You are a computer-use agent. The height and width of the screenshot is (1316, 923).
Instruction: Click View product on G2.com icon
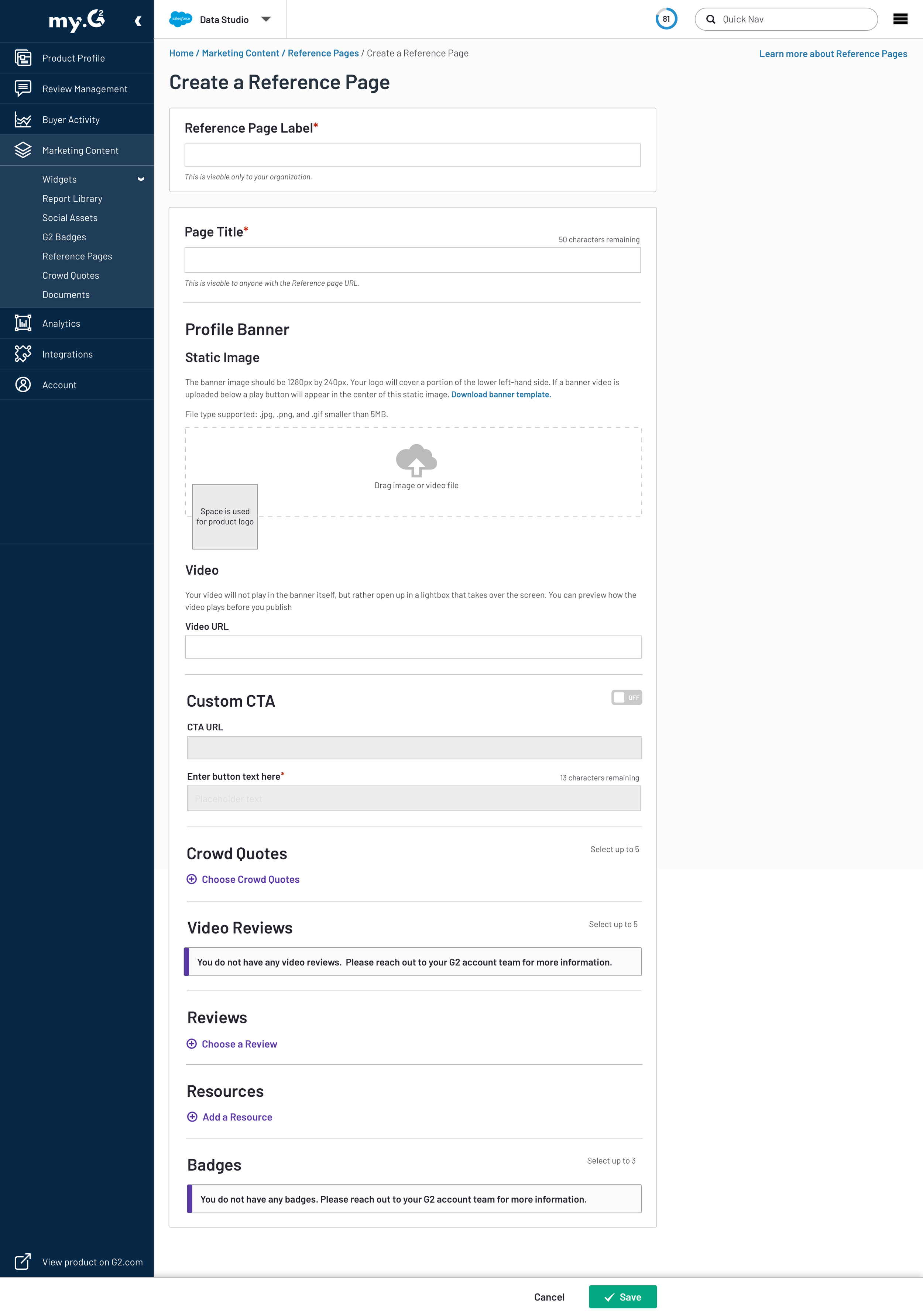23,1261
